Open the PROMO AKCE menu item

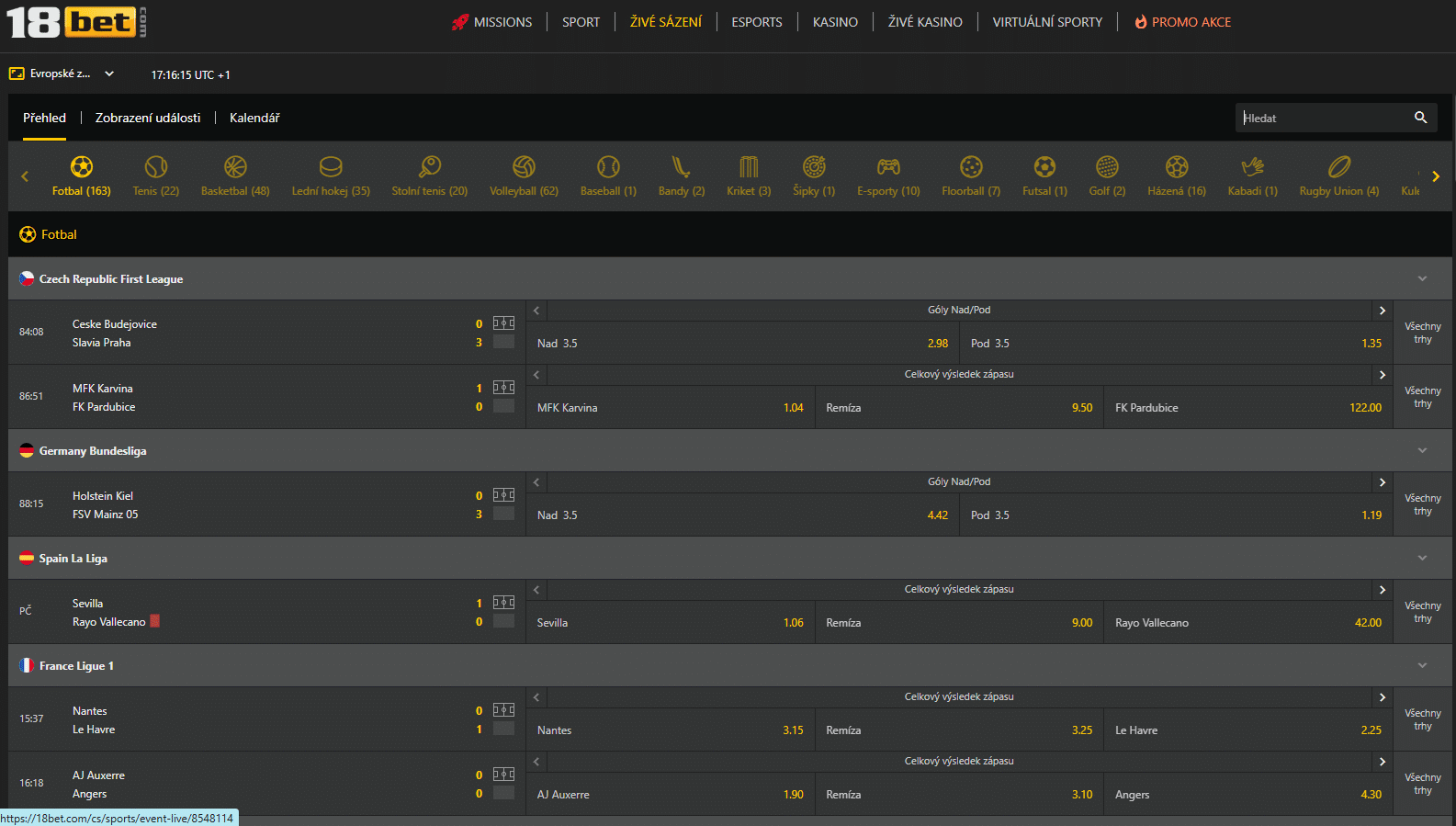[x=1183, y=22]
